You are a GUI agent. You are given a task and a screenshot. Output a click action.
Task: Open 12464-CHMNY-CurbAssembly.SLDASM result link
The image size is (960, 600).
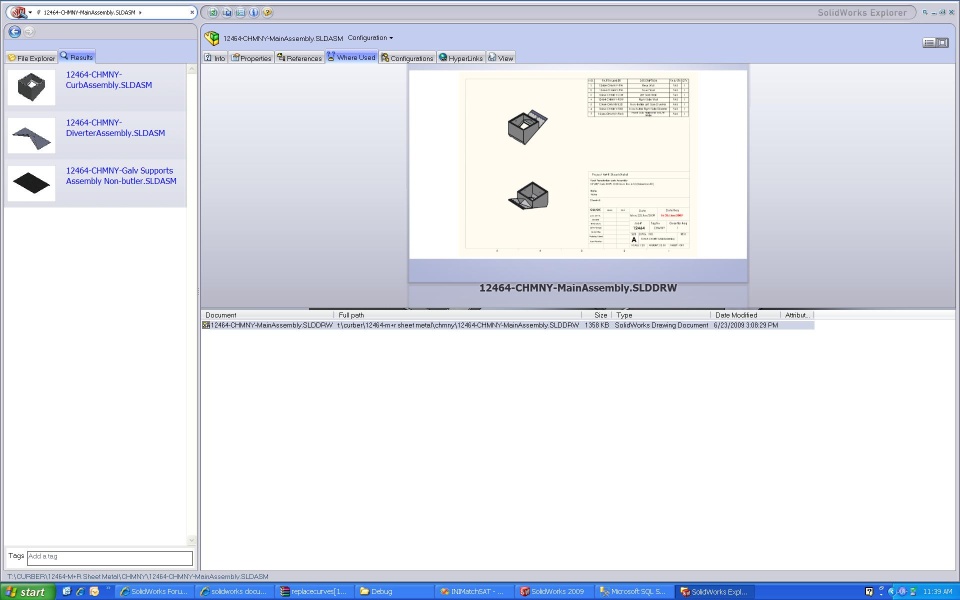(109, 80)
